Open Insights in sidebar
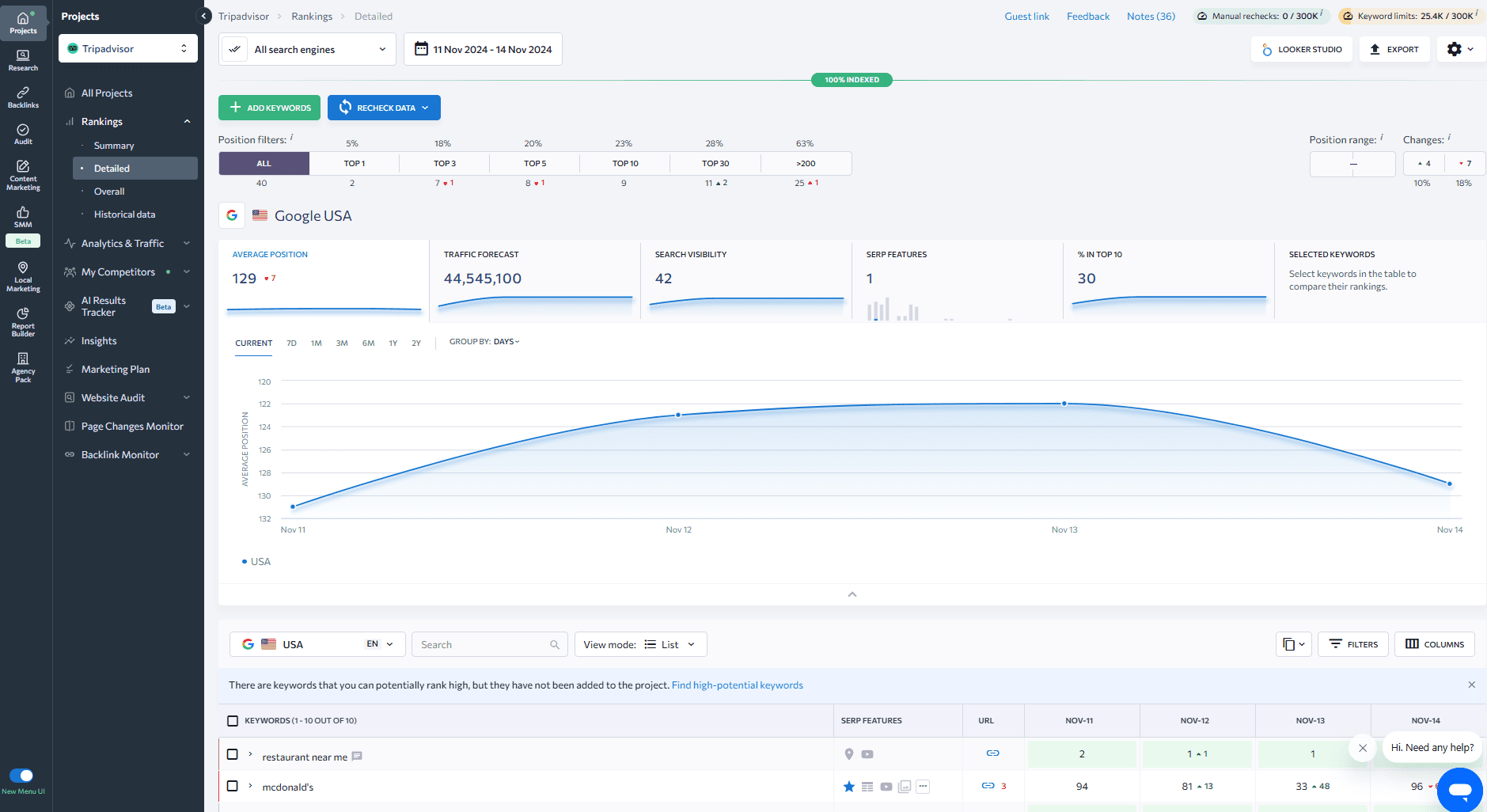The width and height of the screenshot is (1487, 812). [99, 341]
